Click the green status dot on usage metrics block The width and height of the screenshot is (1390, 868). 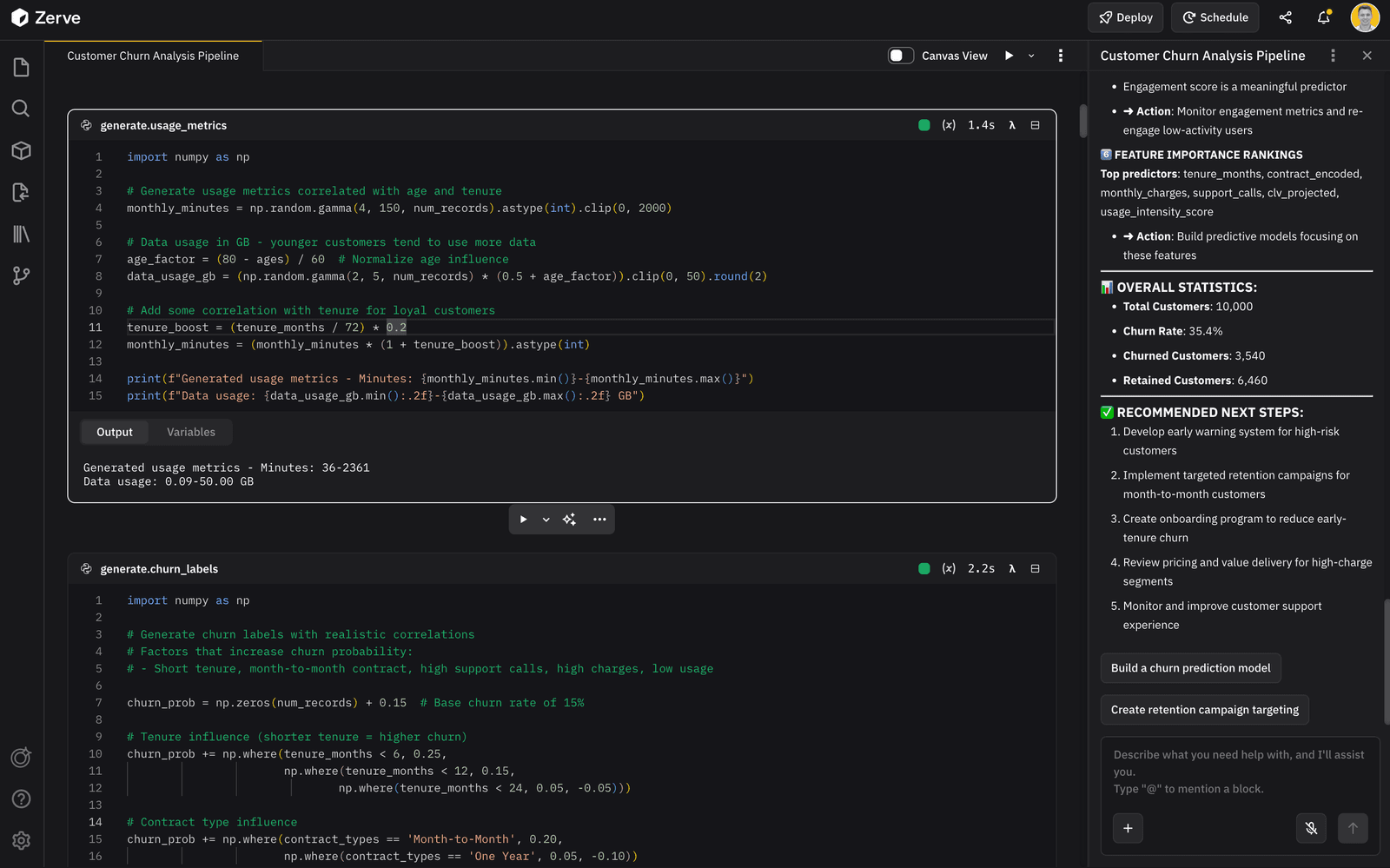[x=923, y=124]
